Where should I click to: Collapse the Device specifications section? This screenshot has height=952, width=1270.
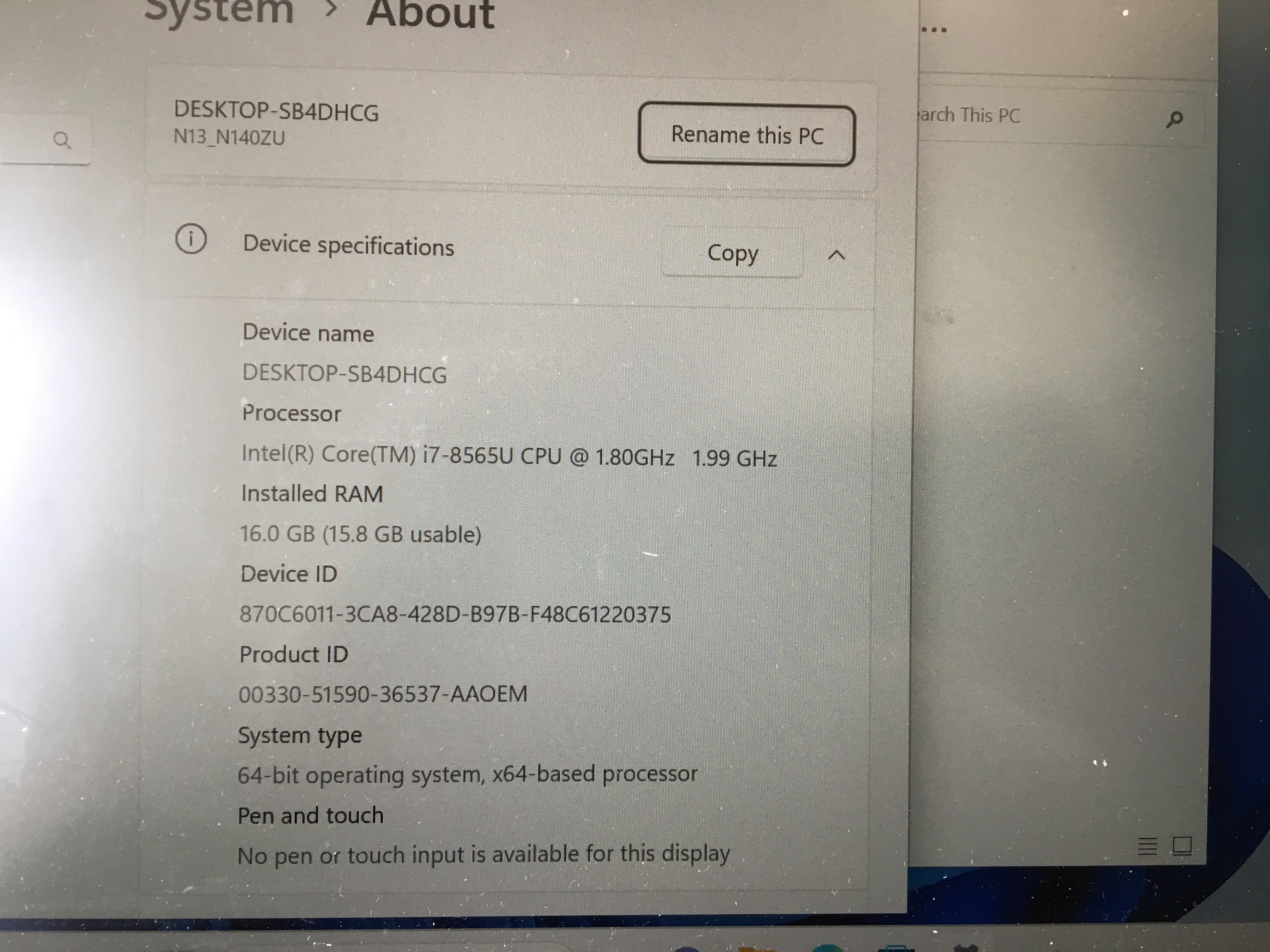coord(837,255)
